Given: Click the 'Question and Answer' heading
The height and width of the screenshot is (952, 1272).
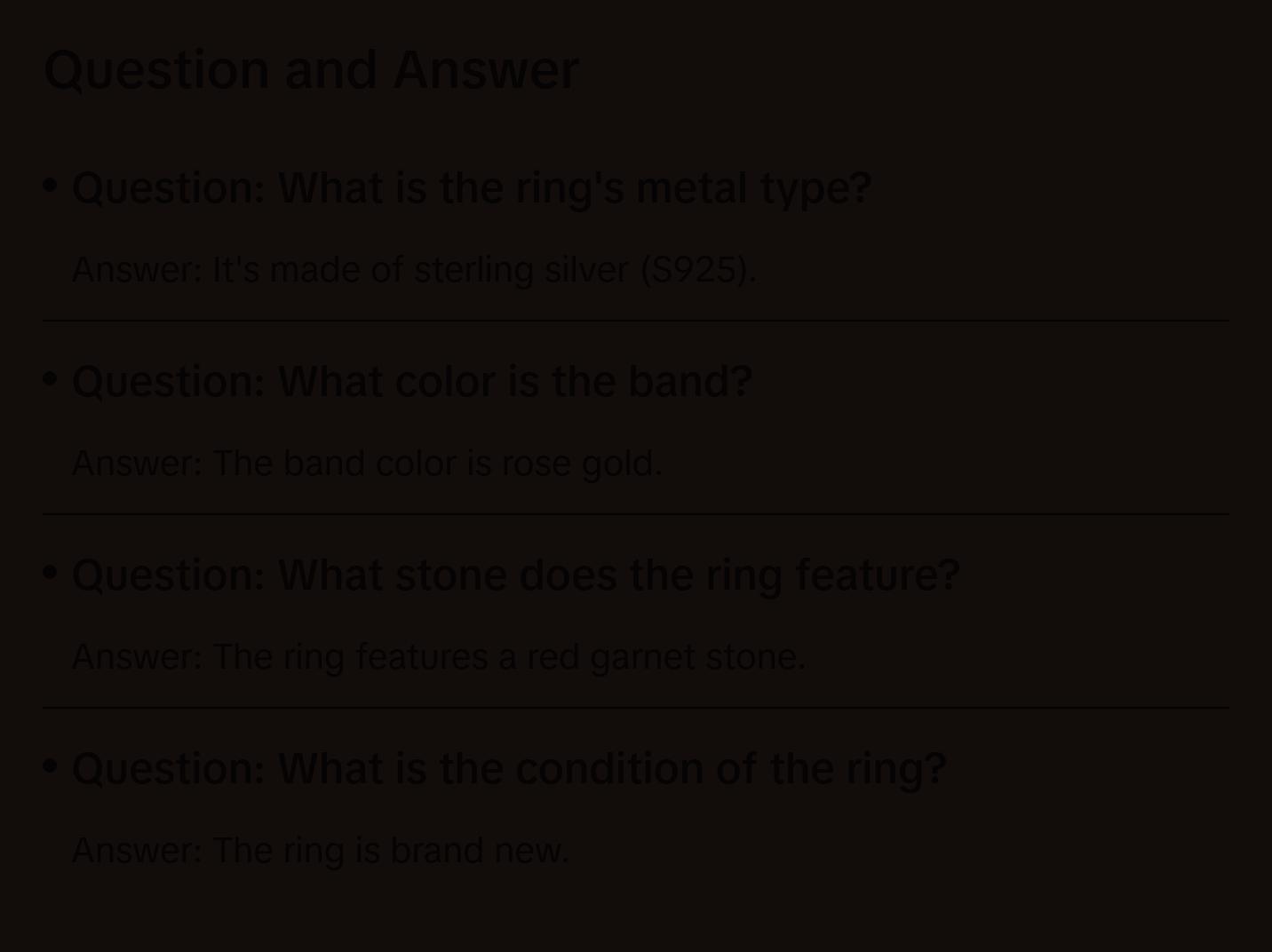Looking at the screenshot, I should pyautogui.click(x=311, y=69).
